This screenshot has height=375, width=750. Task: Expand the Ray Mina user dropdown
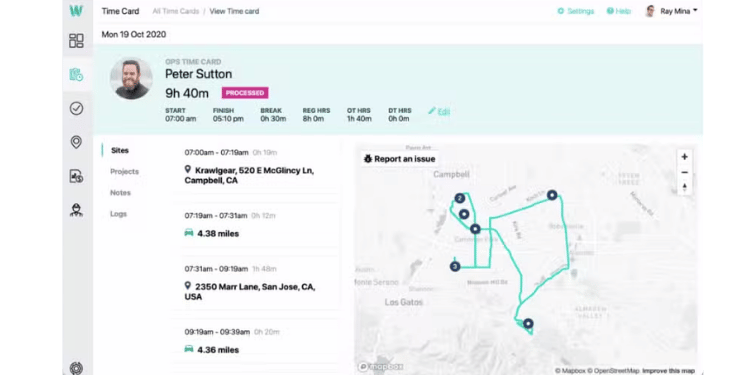(x=678, y=11)
